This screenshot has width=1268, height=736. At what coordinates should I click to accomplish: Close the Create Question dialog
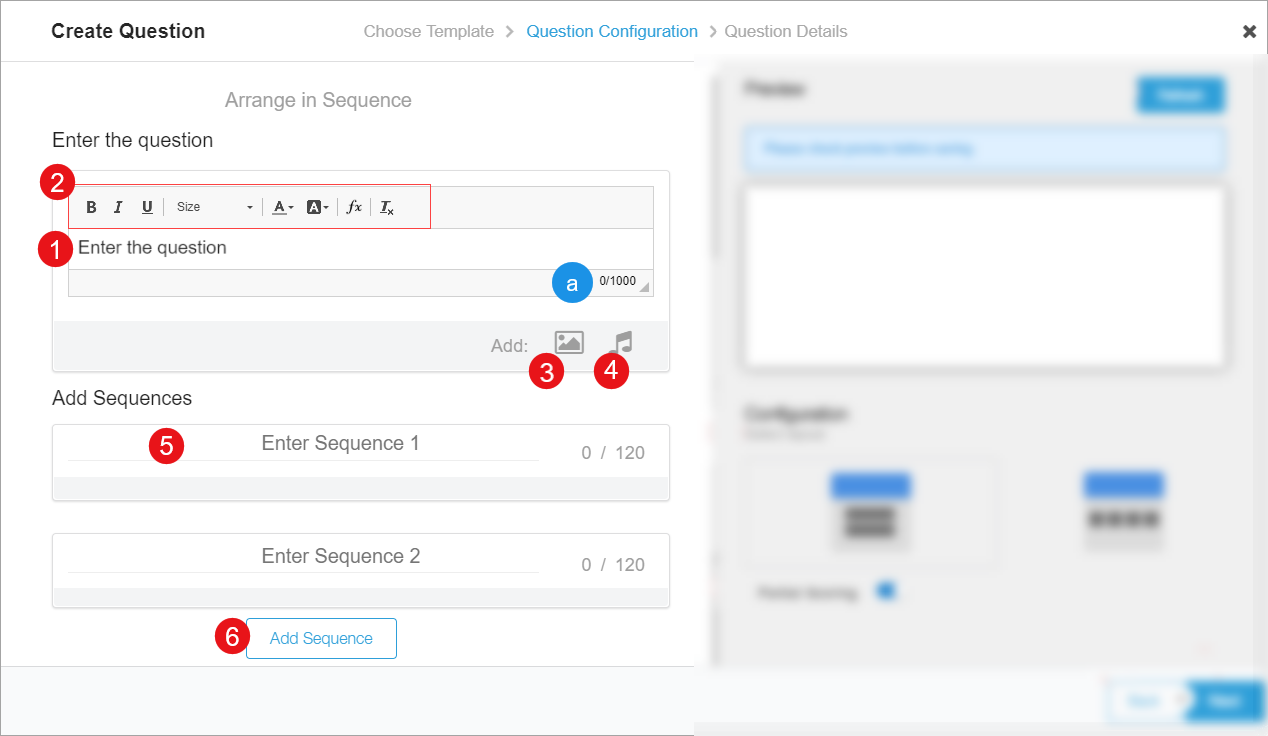click(1249, 32)
